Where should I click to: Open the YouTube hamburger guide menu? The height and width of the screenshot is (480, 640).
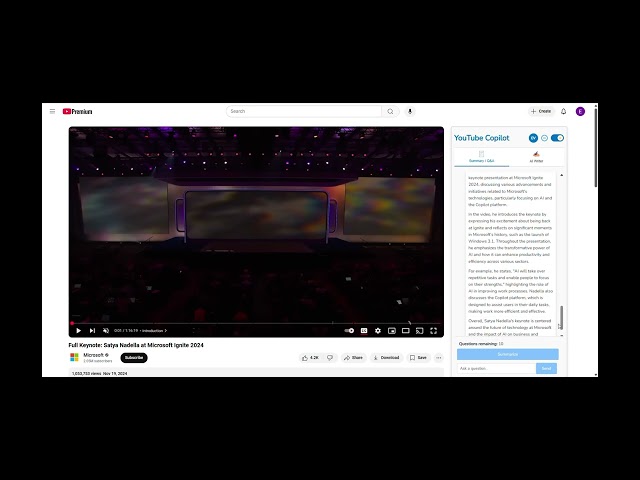[52, 111]
